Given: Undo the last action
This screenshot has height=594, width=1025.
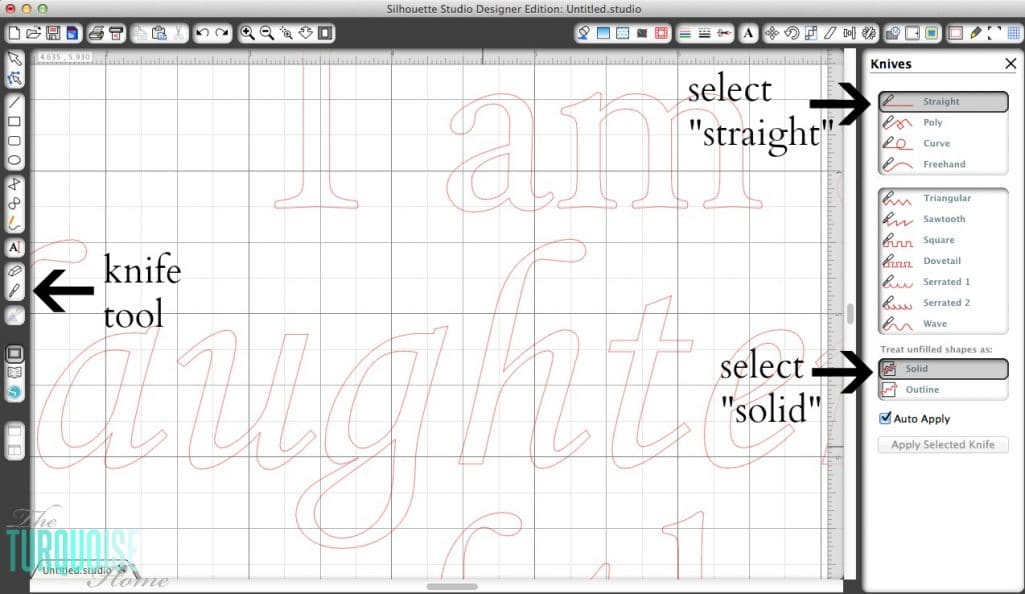Looking at the screenshot, I should coord(203,33).
